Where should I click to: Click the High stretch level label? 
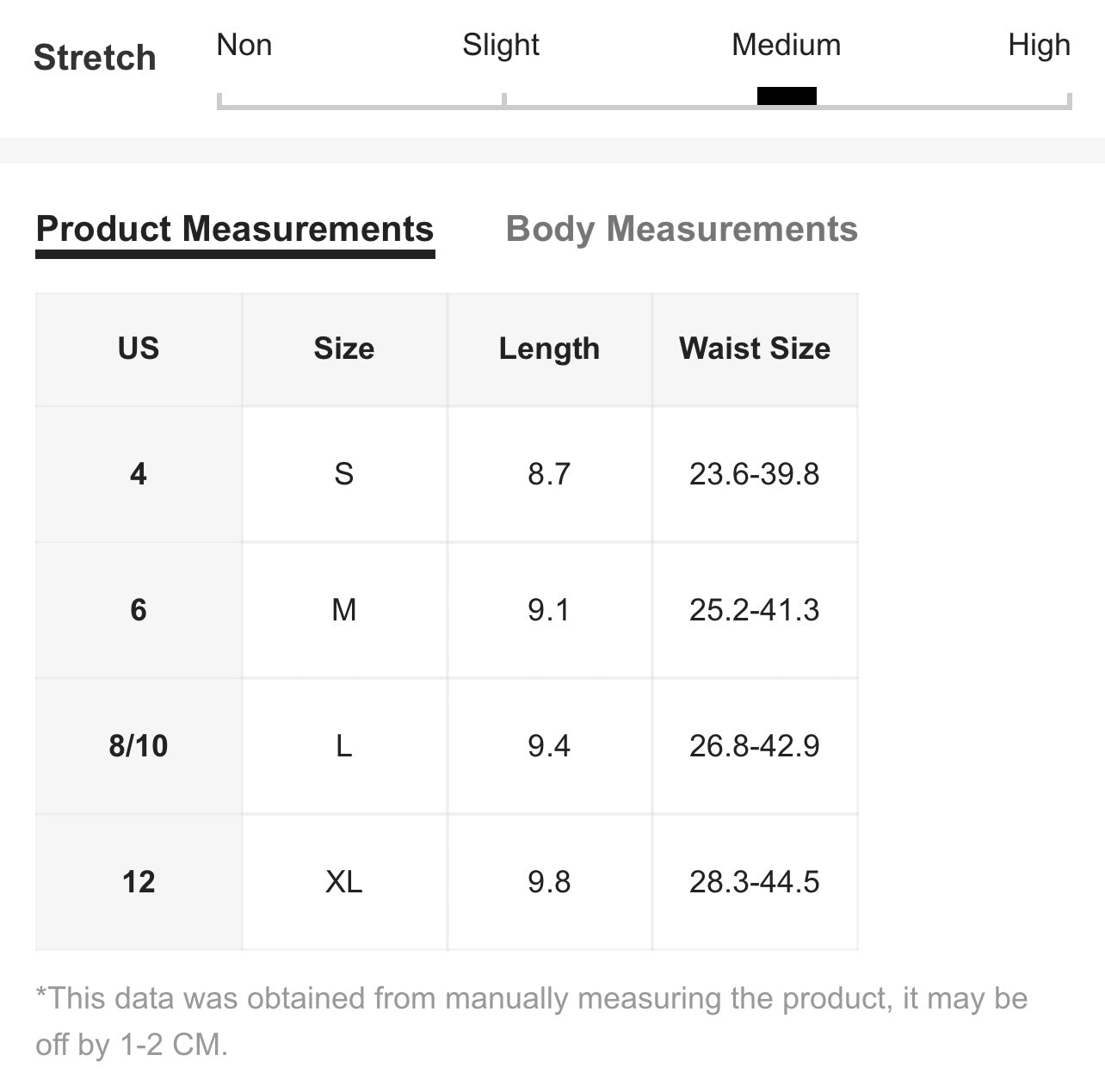[x=1039, y=45]
